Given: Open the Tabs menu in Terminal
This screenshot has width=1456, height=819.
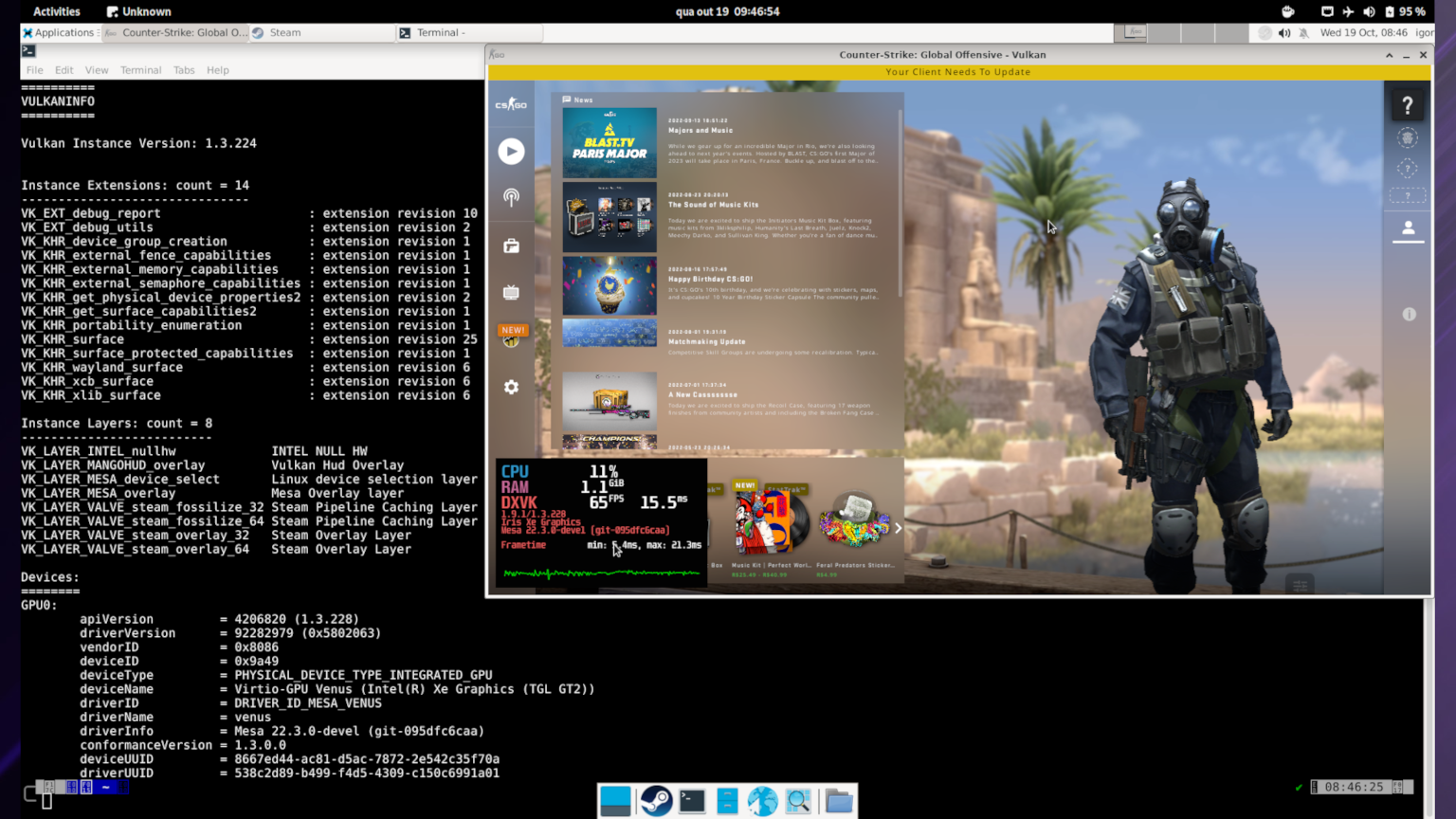Looking at the screenshot, I should pyautogui.click(x=184, y=70).
